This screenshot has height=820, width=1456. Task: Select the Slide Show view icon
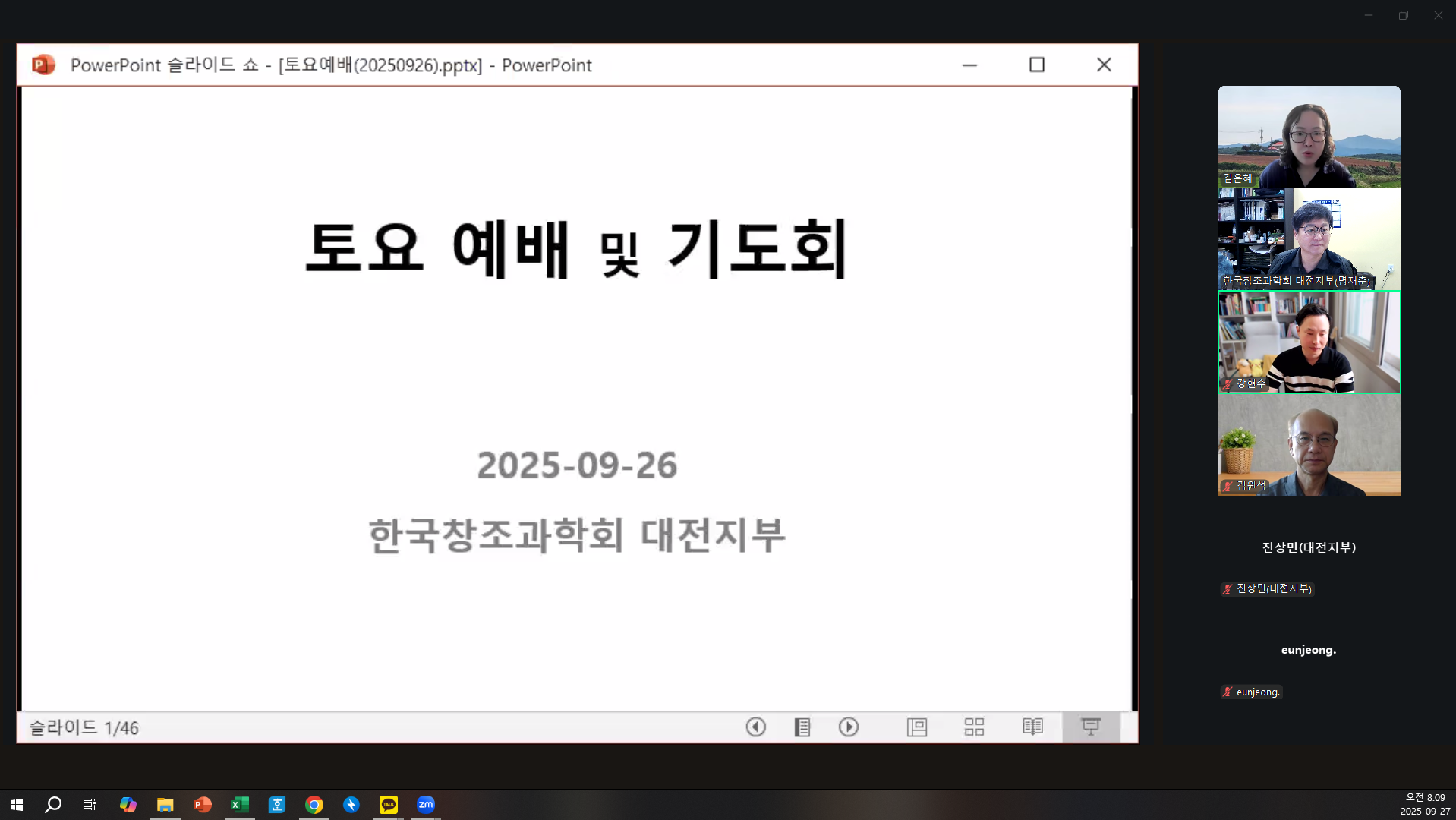pyautogui.click(x=1091, y=727)
